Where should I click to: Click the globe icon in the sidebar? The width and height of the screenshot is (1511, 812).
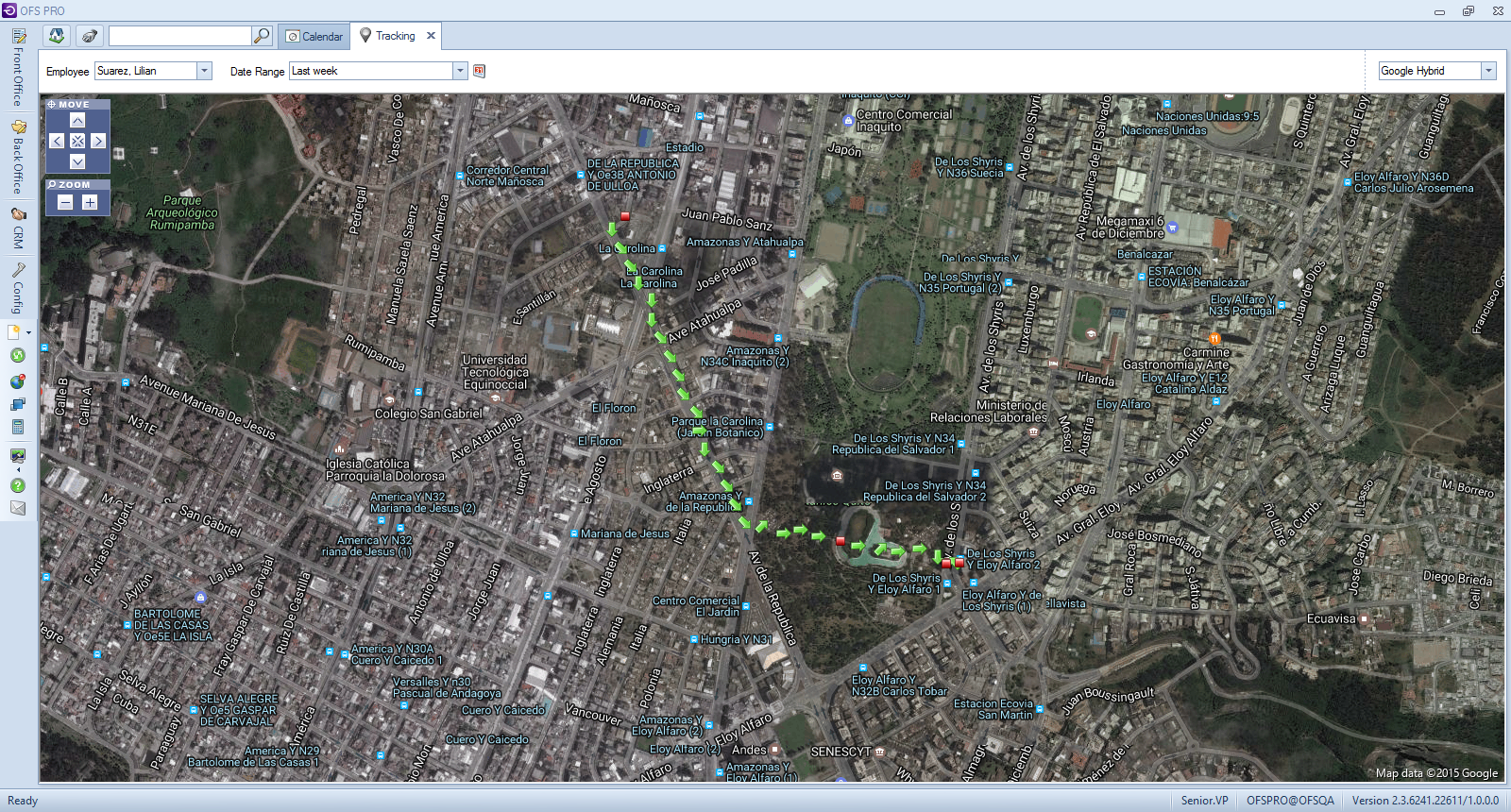17,382
